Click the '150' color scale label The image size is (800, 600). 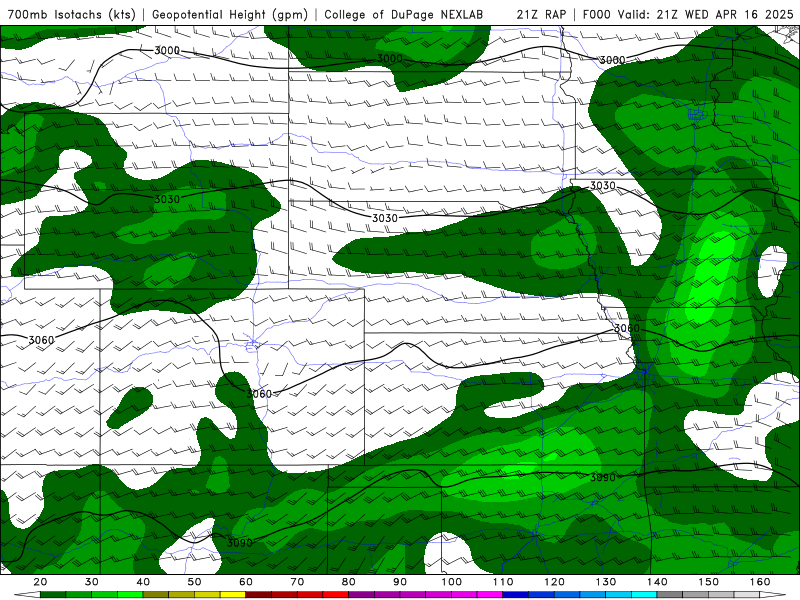tap(709, 582)
